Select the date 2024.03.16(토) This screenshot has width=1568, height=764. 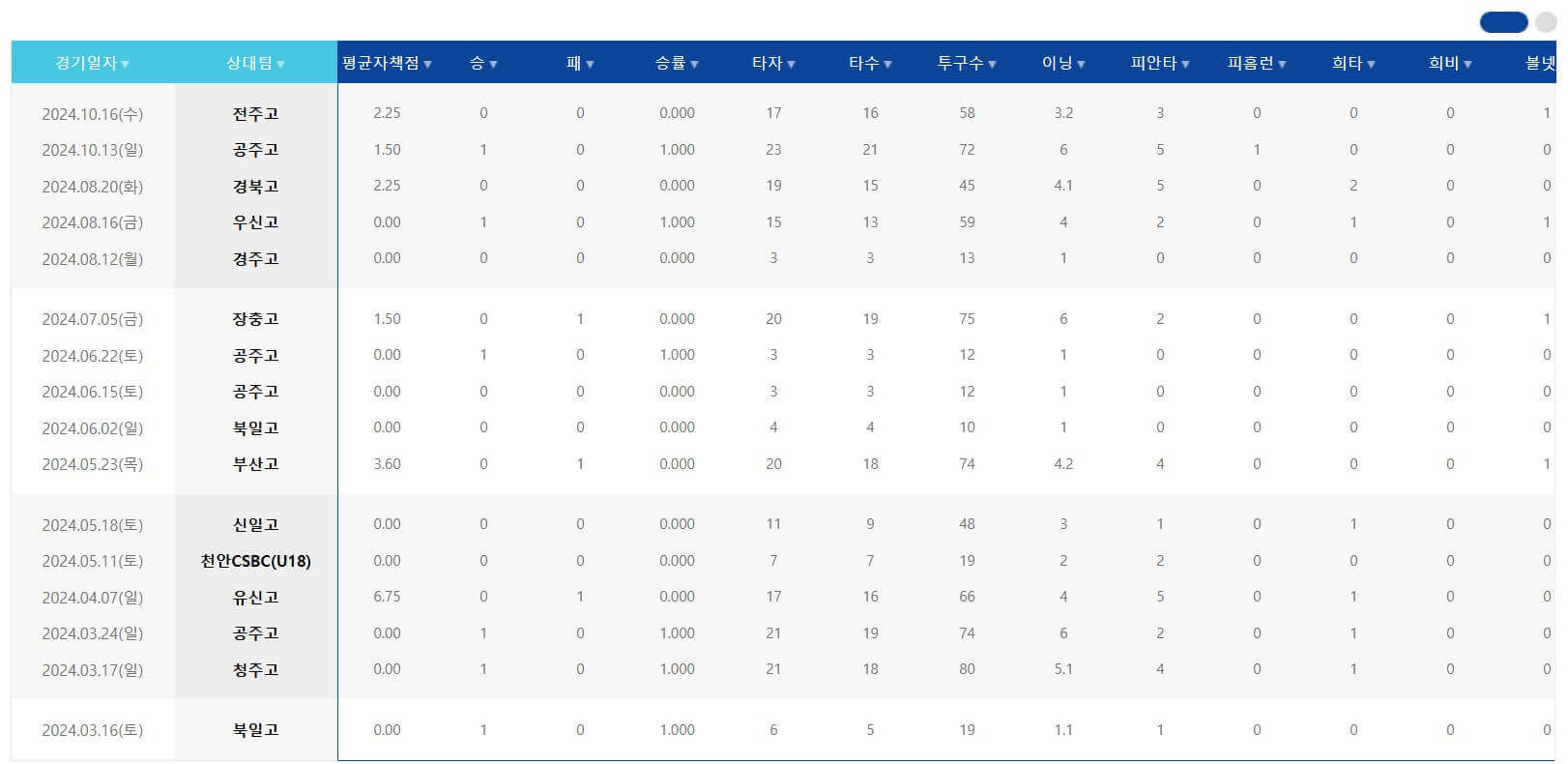tap(93, 730)
